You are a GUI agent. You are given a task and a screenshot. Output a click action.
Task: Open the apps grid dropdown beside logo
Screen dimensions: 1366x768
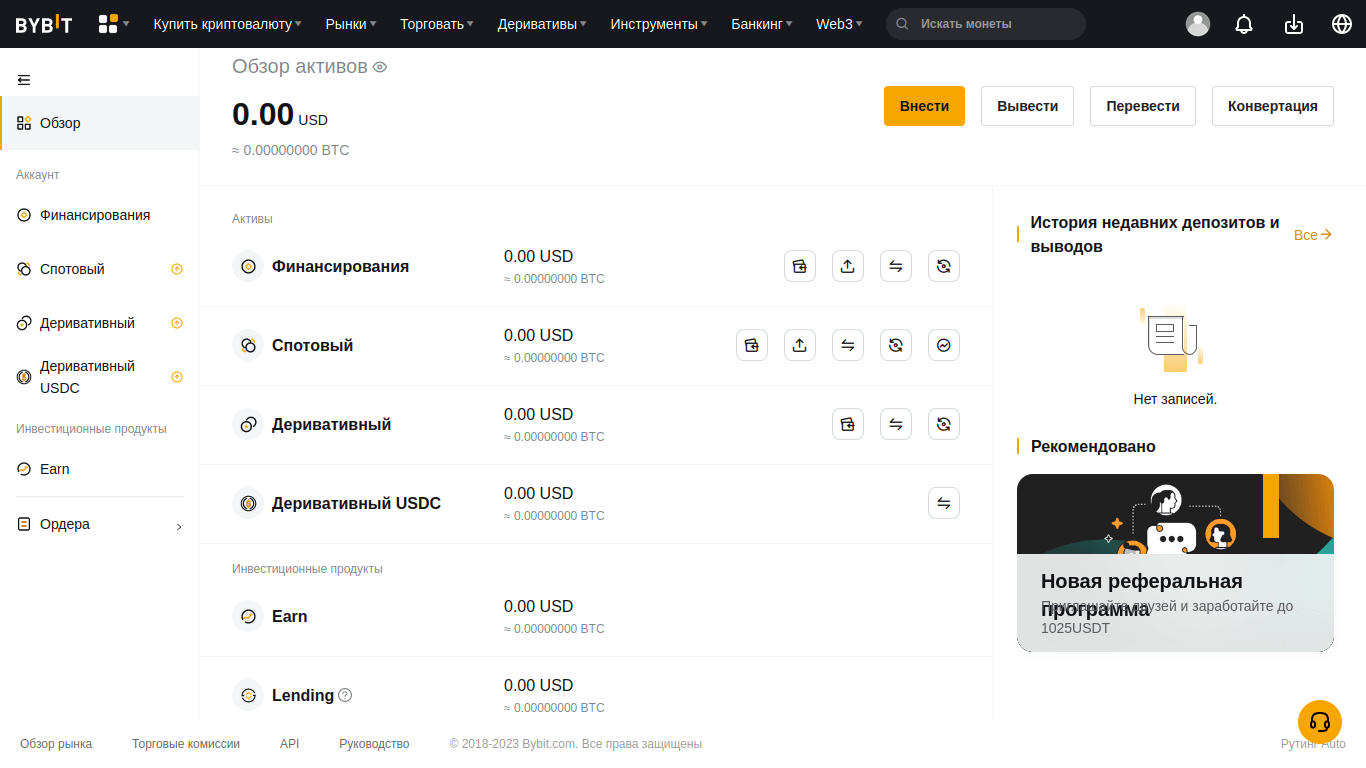coord(113,24)
